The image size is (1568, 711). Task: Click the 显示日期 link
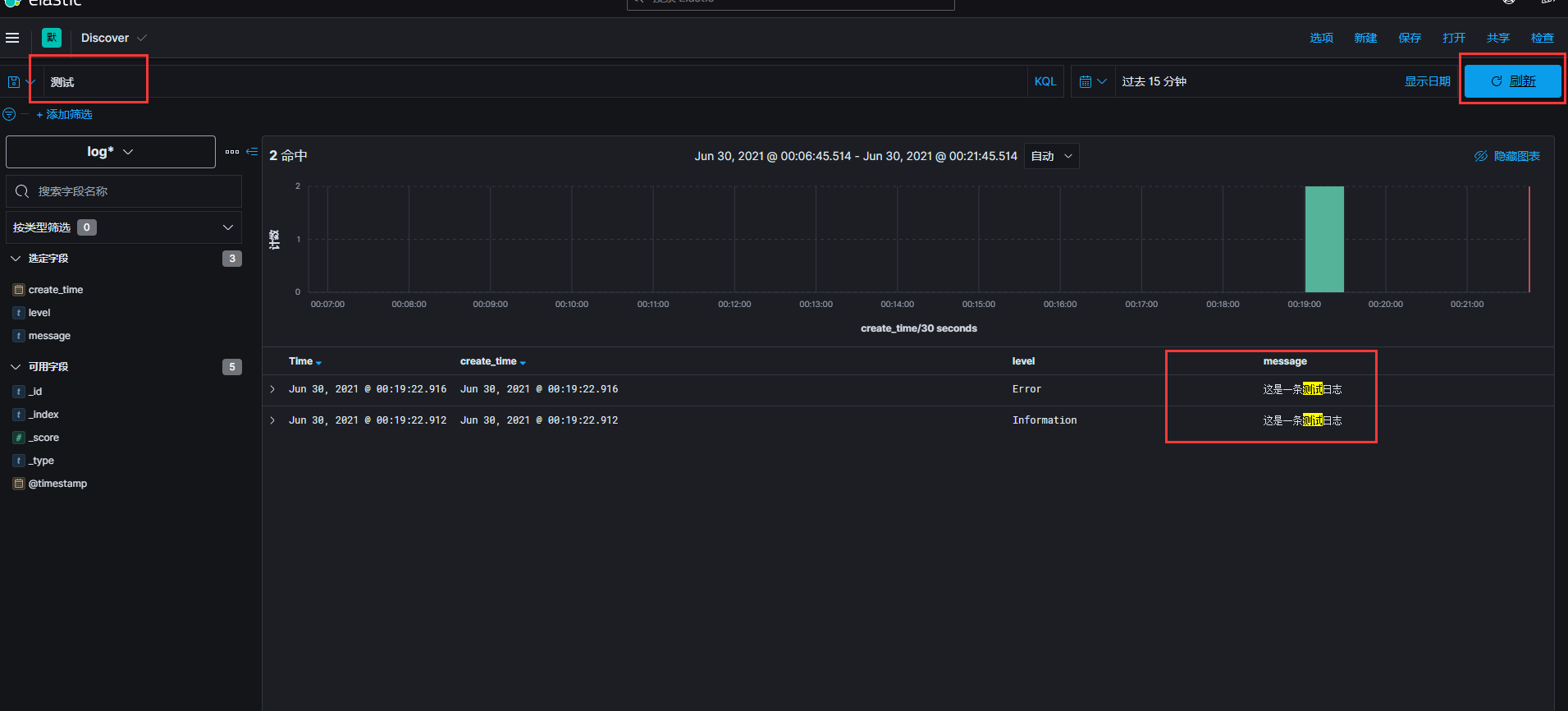coord(1427,82)
